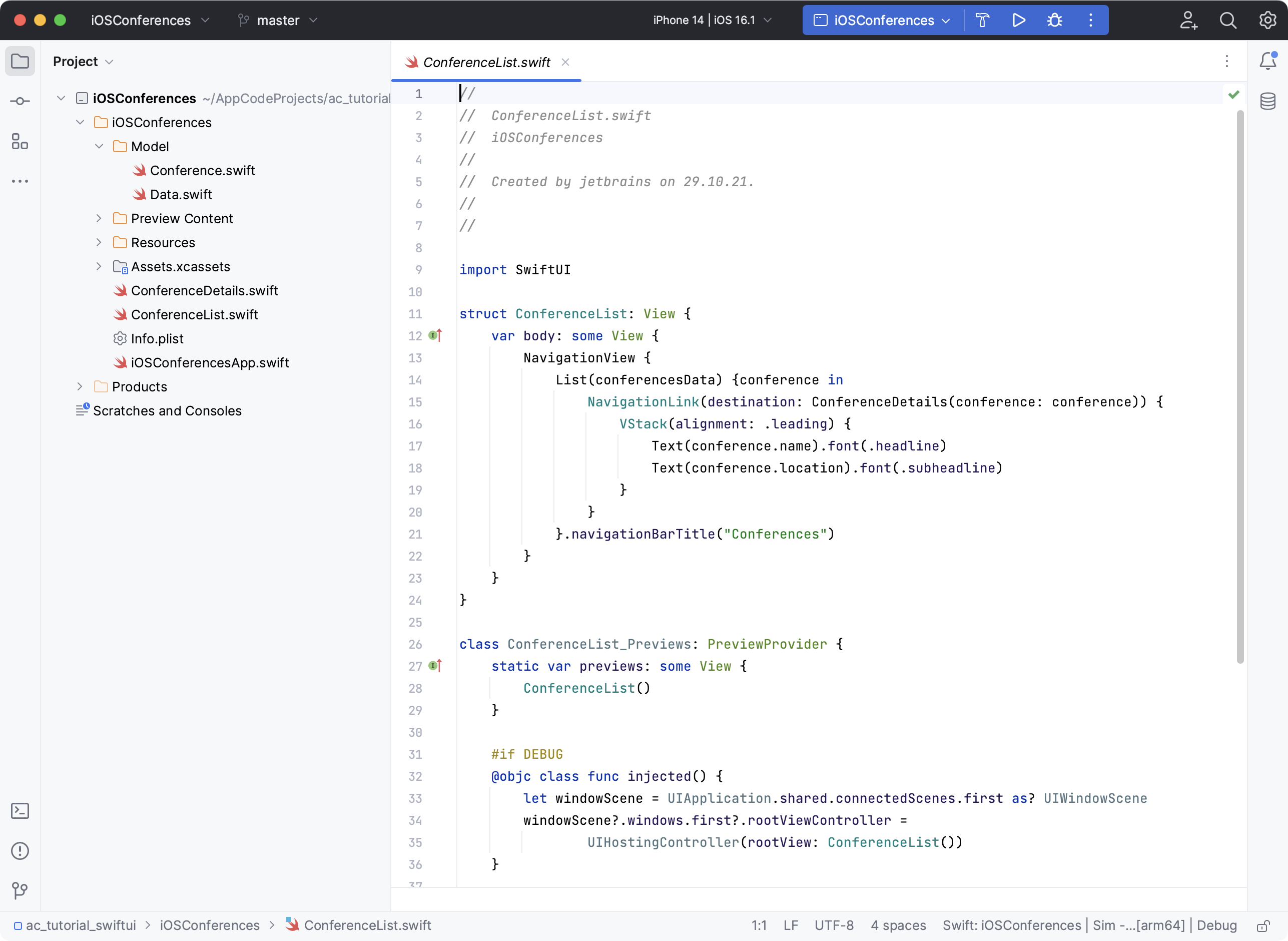Image resolution: width=1288 pixels, height=941 pixels.
Task: Open the Terminal tool window
Action: [20, 810]
